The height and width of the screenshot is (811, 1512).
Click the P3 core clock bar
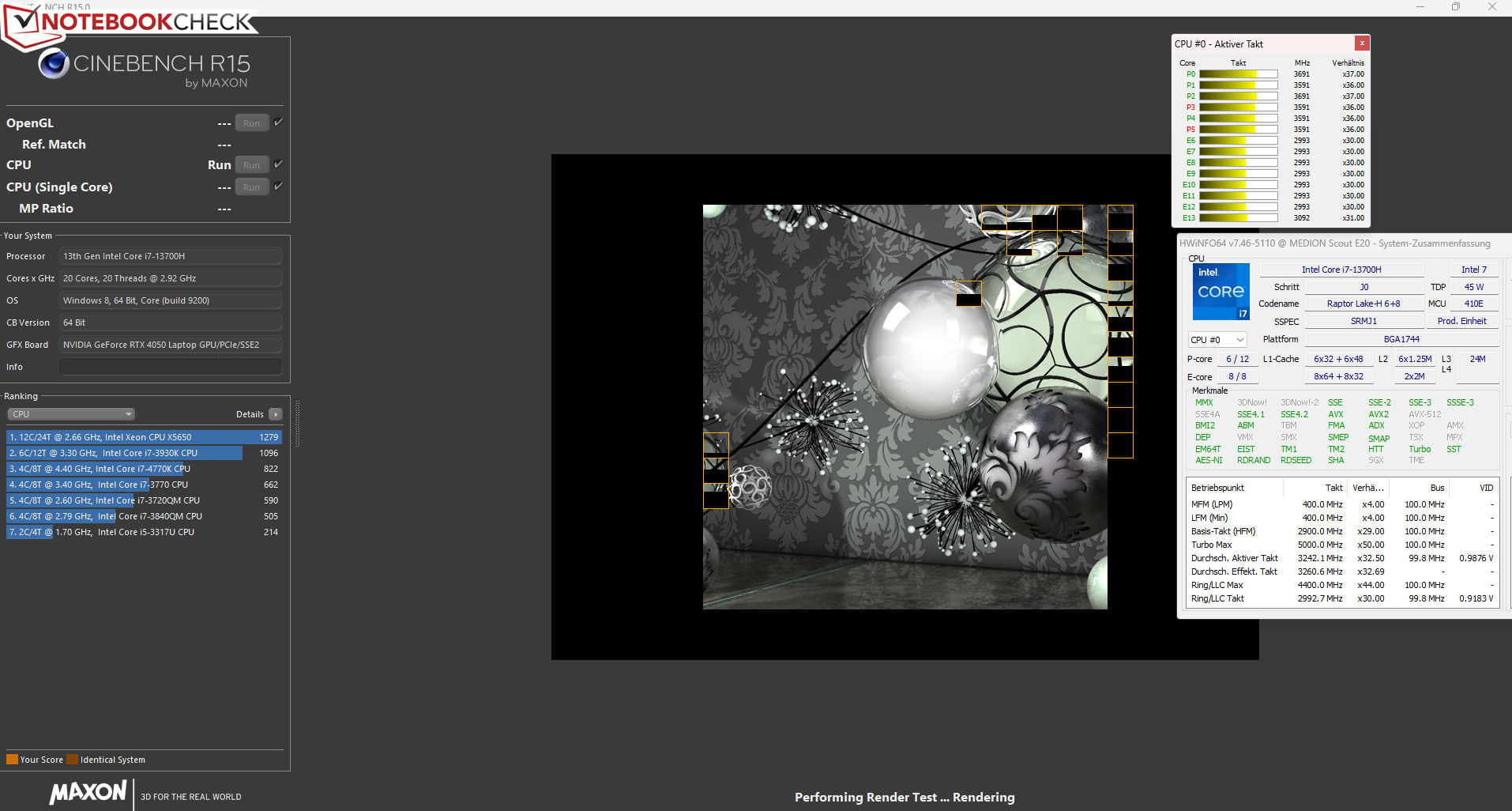tap(1239, 108)
